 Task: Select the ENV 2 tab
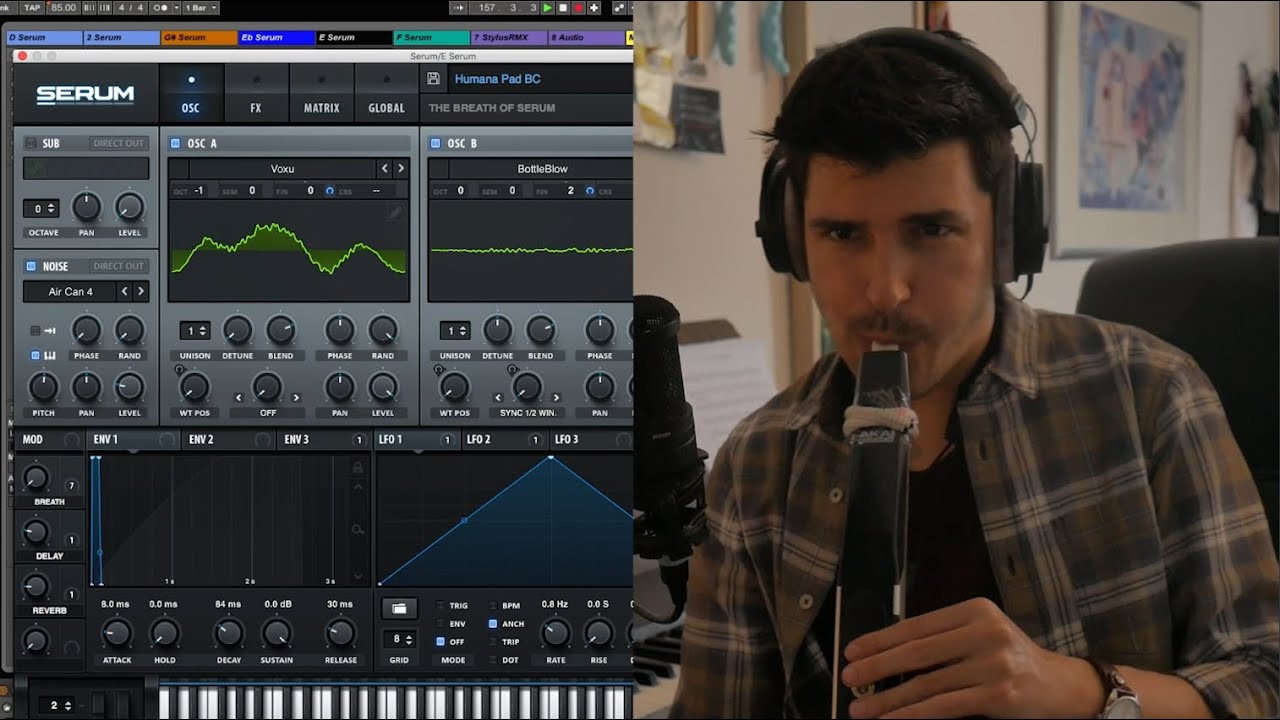(x=228, y=439)
